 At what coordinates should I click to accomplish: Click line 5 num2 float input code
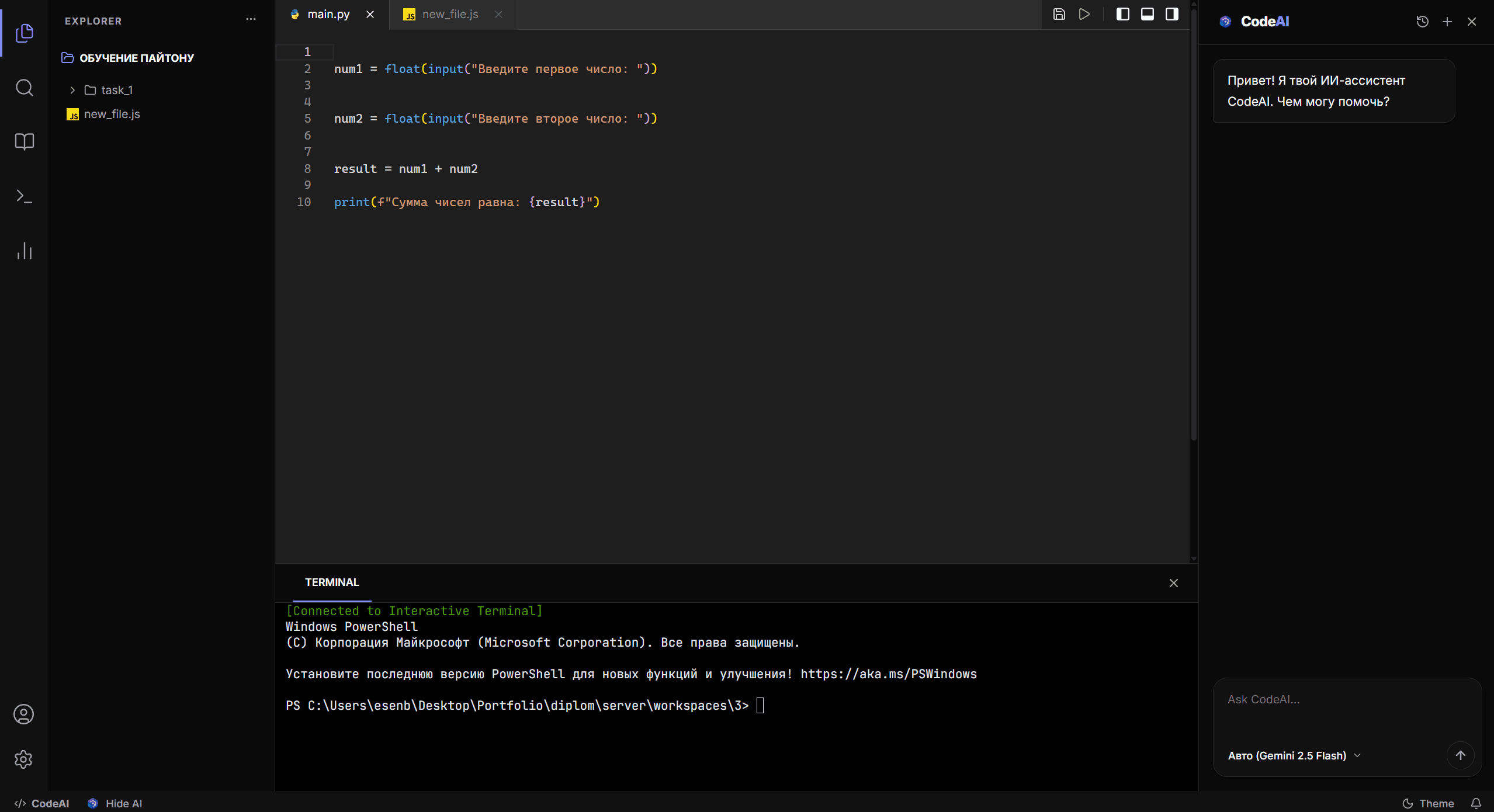pos(495,119)
